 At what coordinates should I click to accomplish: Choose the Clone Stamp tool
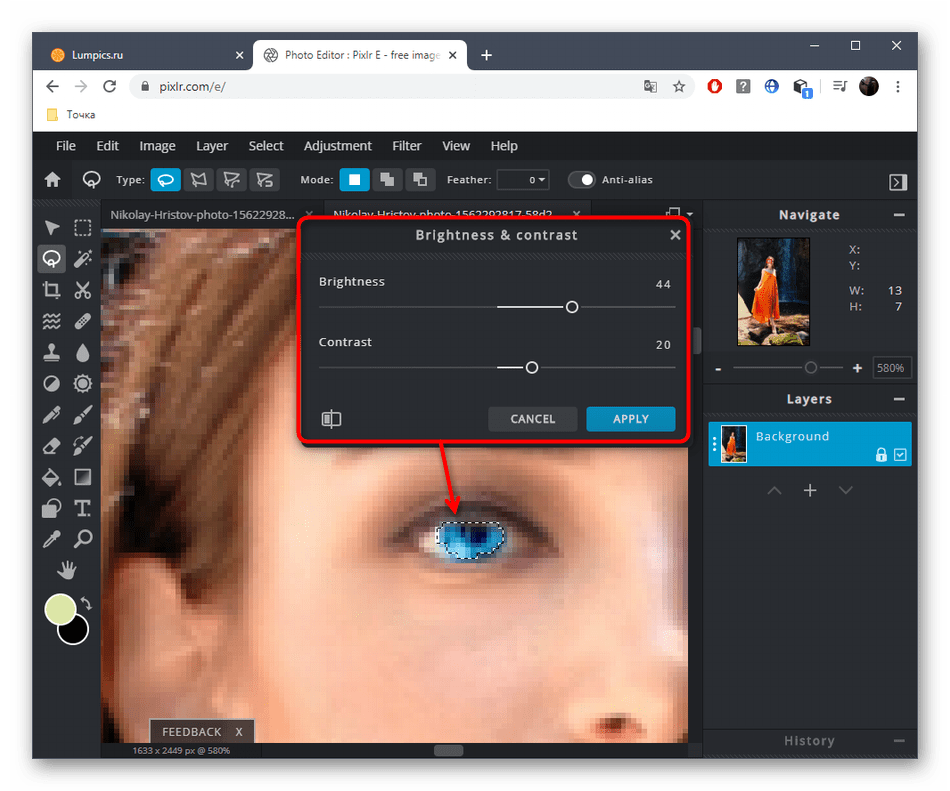(x=51, y=353)
